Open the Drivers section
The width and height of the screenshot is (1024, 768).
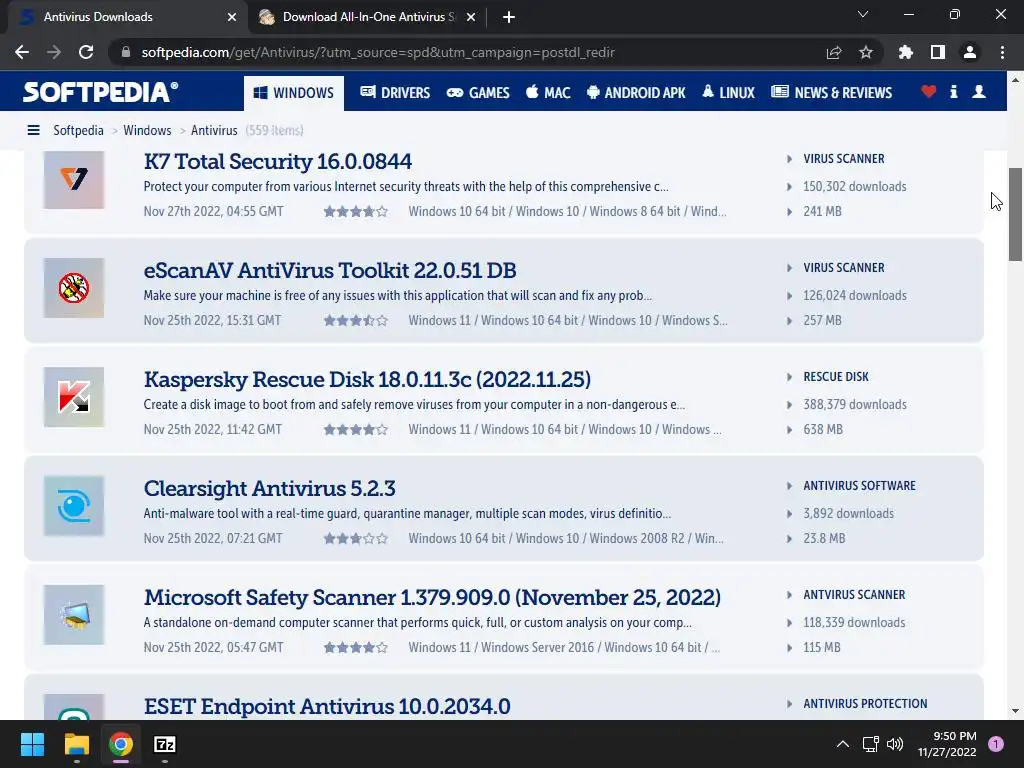395,93
